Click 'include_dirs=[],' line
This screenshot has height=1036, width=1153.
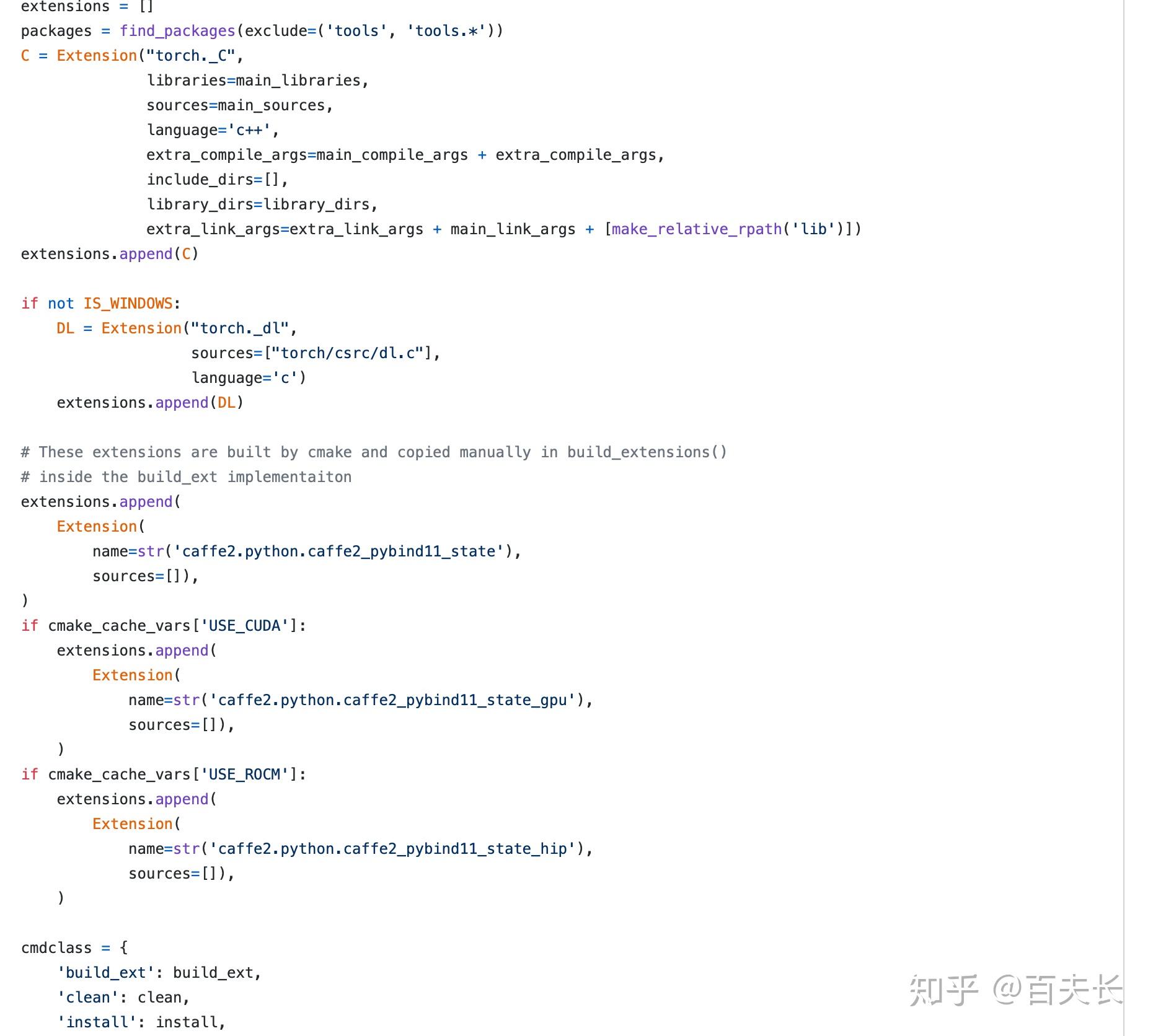click(x=218, y=180)
